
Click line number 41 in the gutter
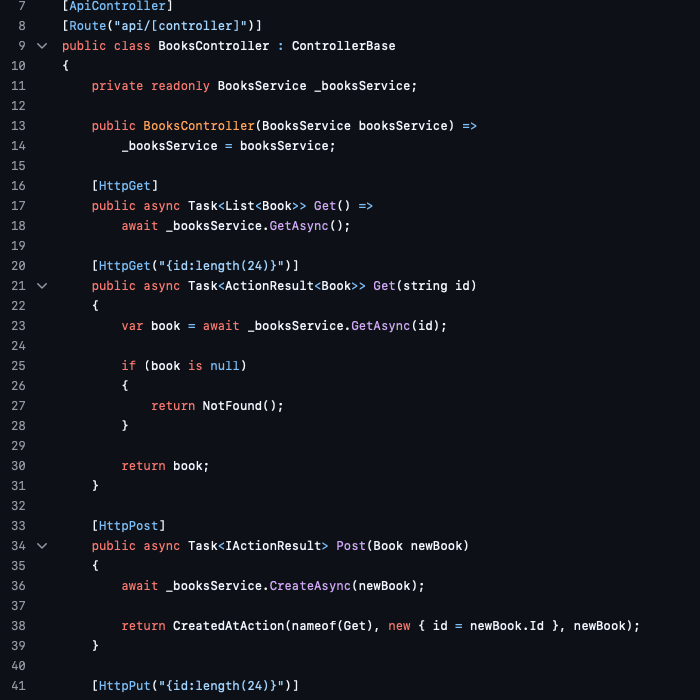(x=18, y=686)
